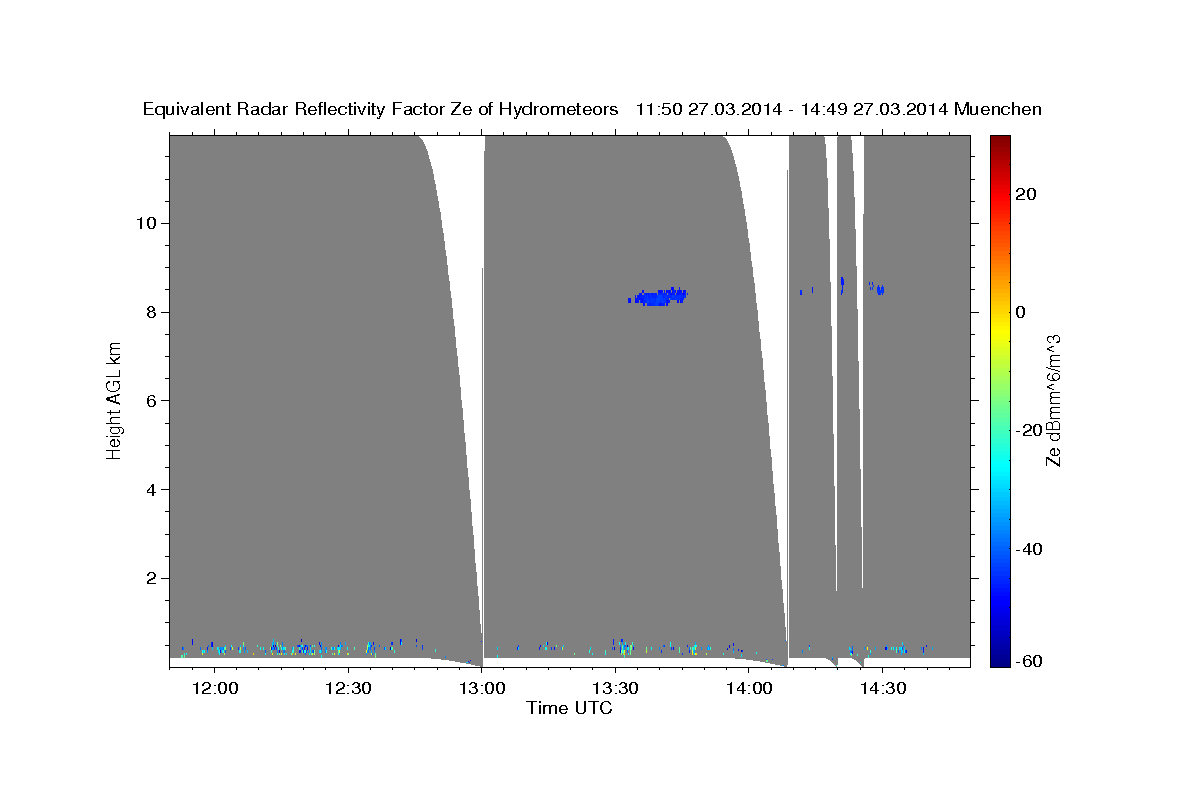Click the '14:00' time tick label
The height and width of the screenshot is (800, 1200).
pyautogui.click(x=749, y=688)
